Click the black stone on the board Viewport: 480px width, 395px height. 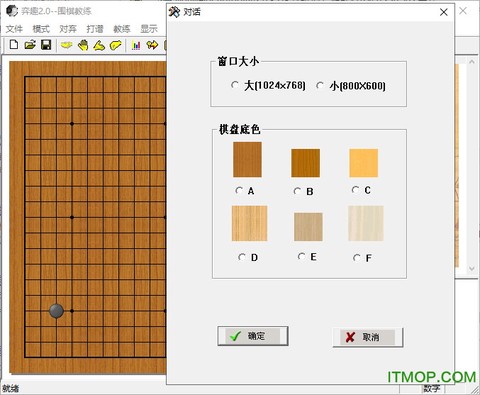click(56, 311)
